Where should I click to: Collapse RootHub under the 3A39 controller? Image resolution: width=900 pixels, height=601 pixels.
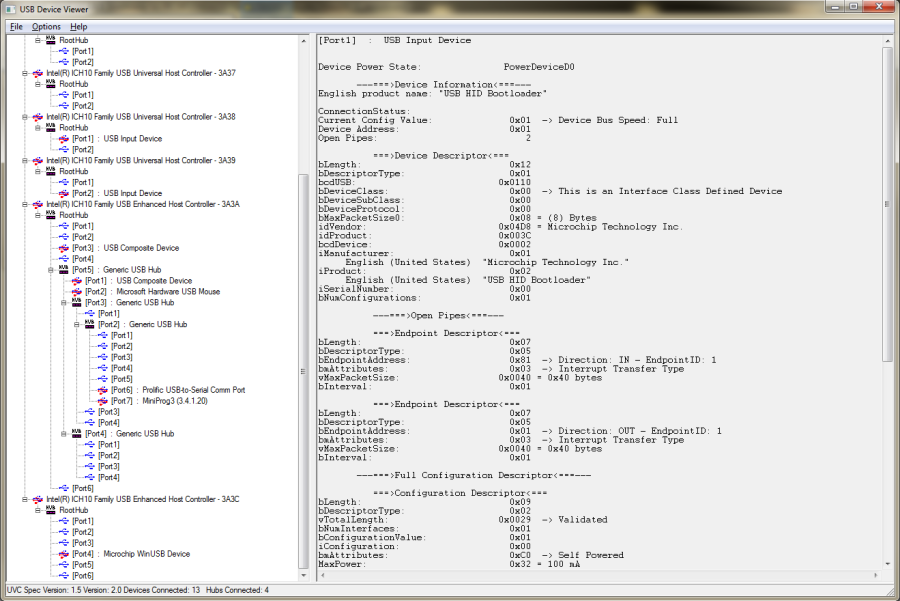[x=37, y=171]
